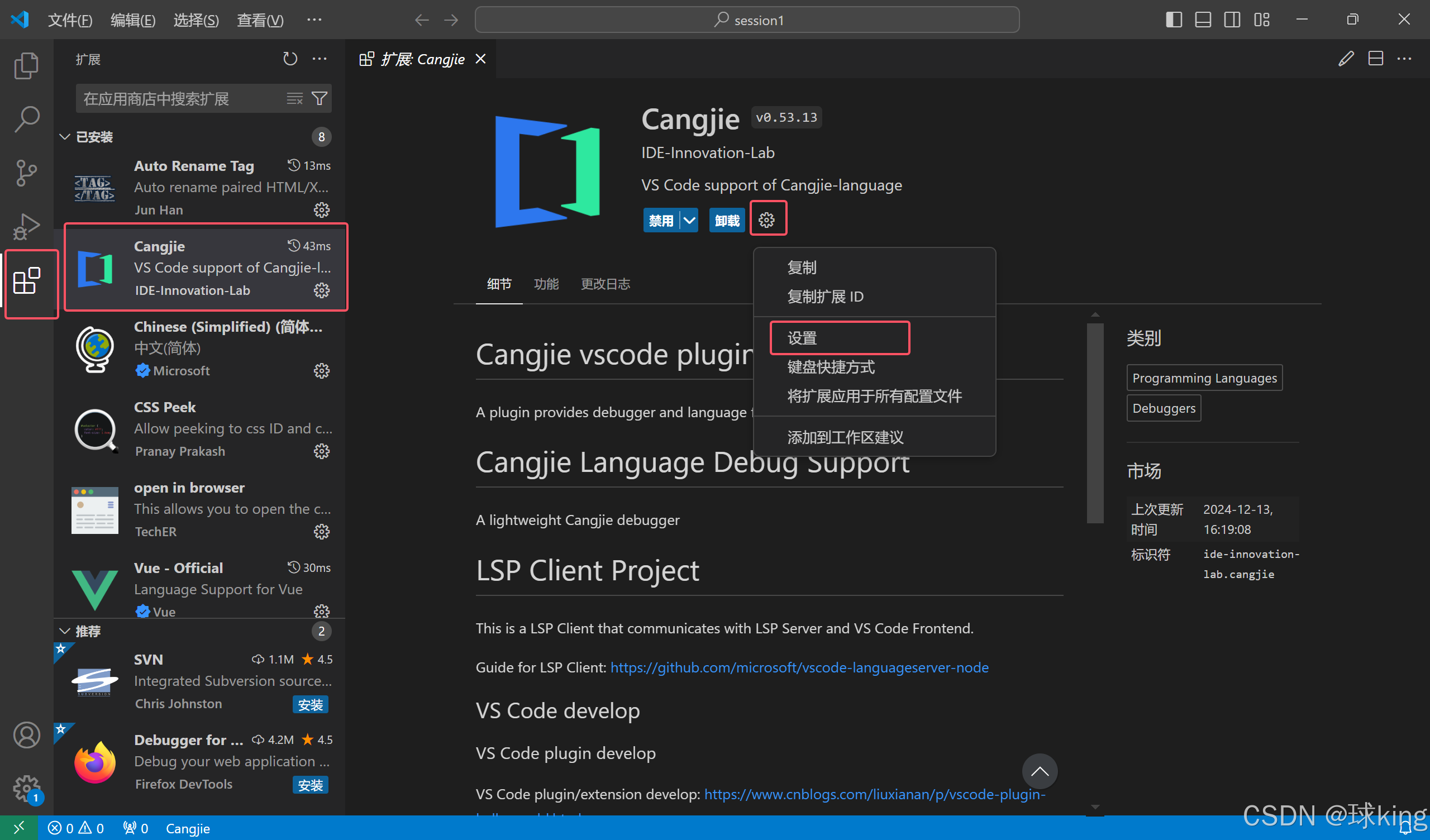The height and width of the screenshot is (840, 1430).
Task: Switch to the 更改日志 tab
Action: (x=605, y=284)
